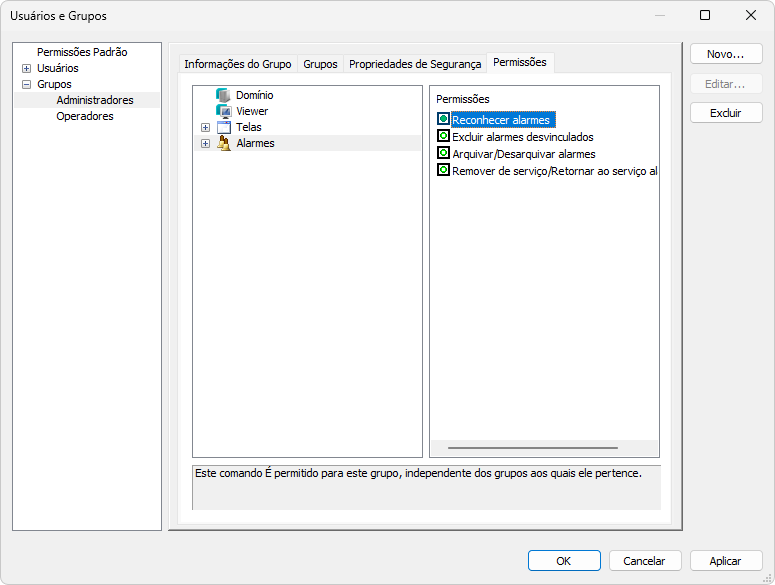
Task: Click the Telas screen icon
Action: [223, 127]
